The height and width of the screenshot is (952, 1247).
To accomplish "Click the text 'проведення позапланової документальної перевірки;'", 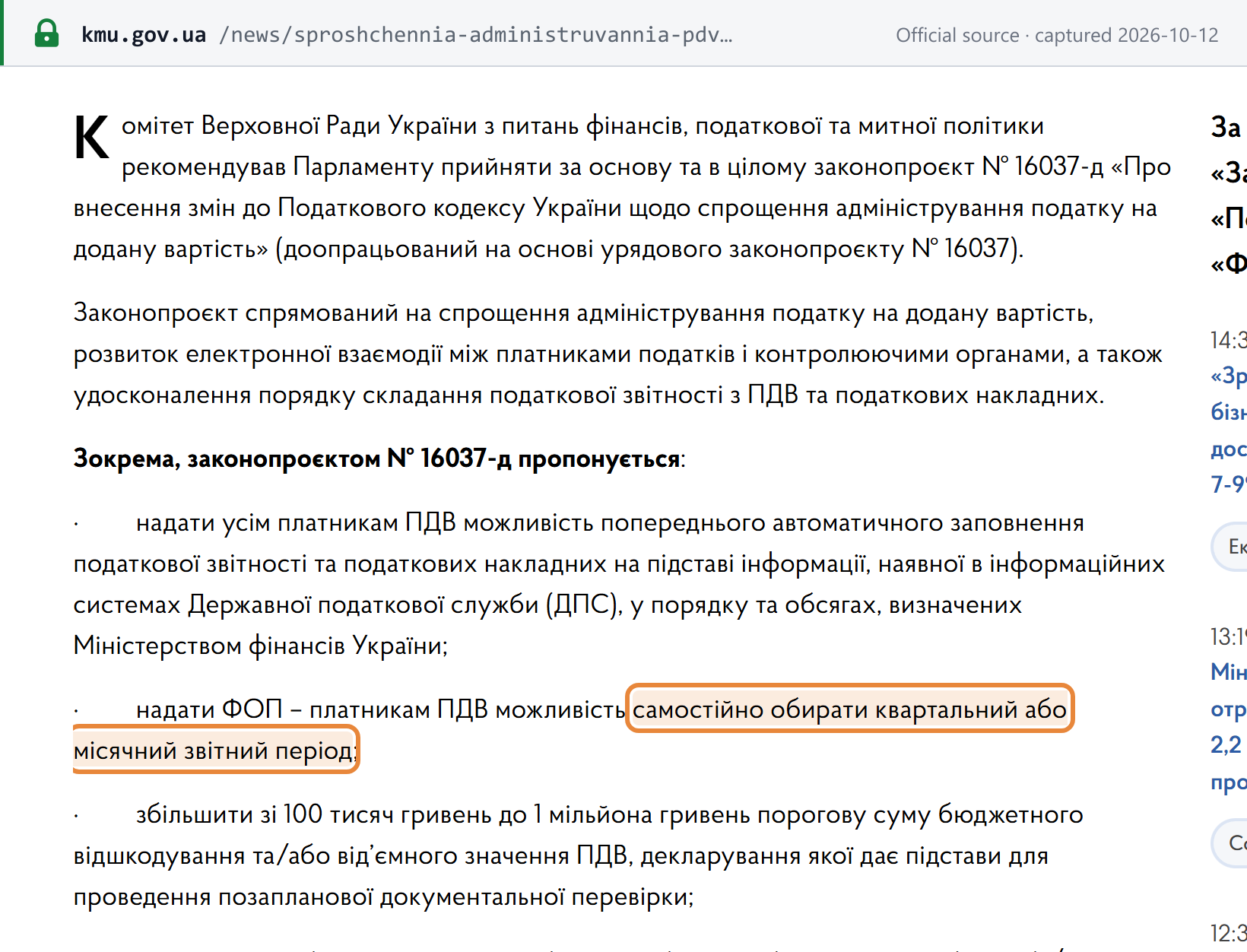I will [x=384, y=897].
